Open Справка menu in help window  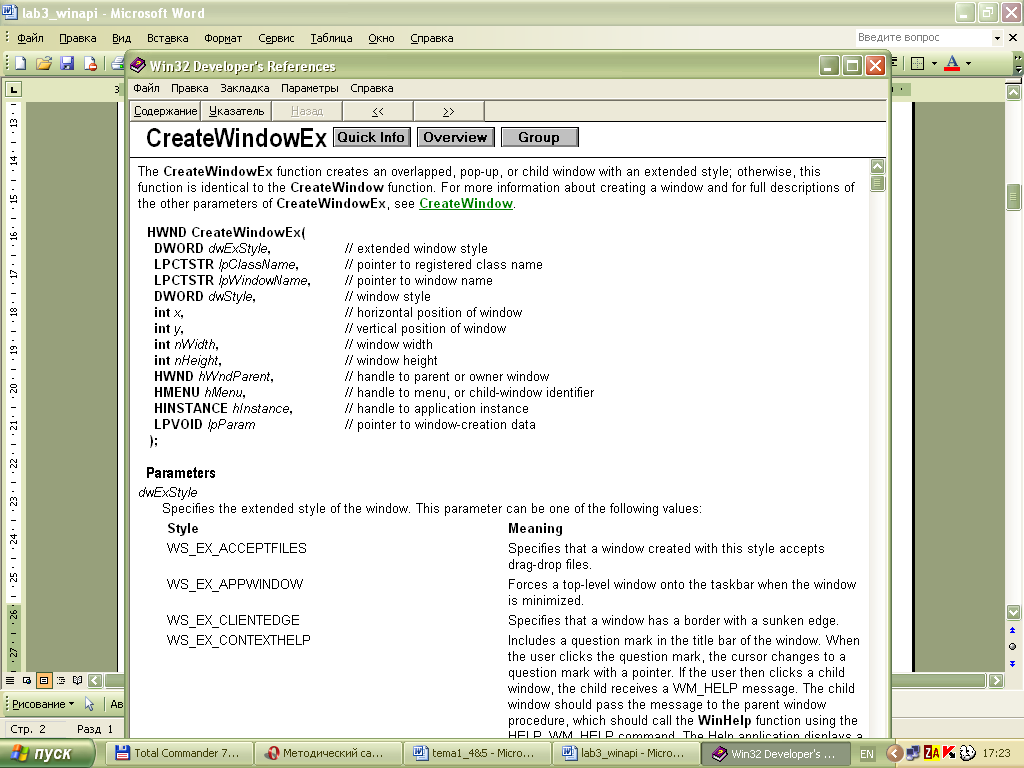click(372, 88)
